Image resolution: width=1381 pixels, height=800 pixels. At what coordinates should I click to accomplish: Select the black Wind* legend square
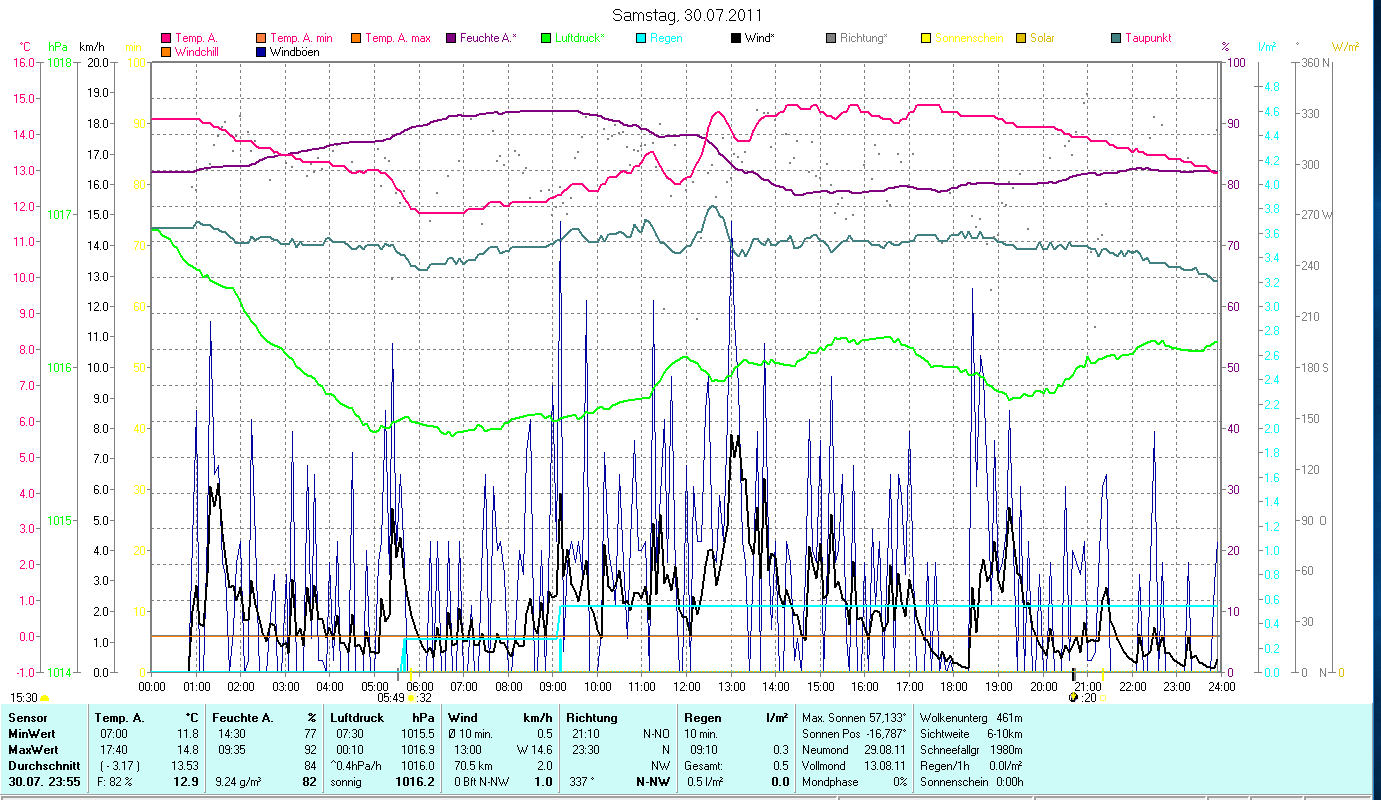pyautogui.click(x=736, y=39)
